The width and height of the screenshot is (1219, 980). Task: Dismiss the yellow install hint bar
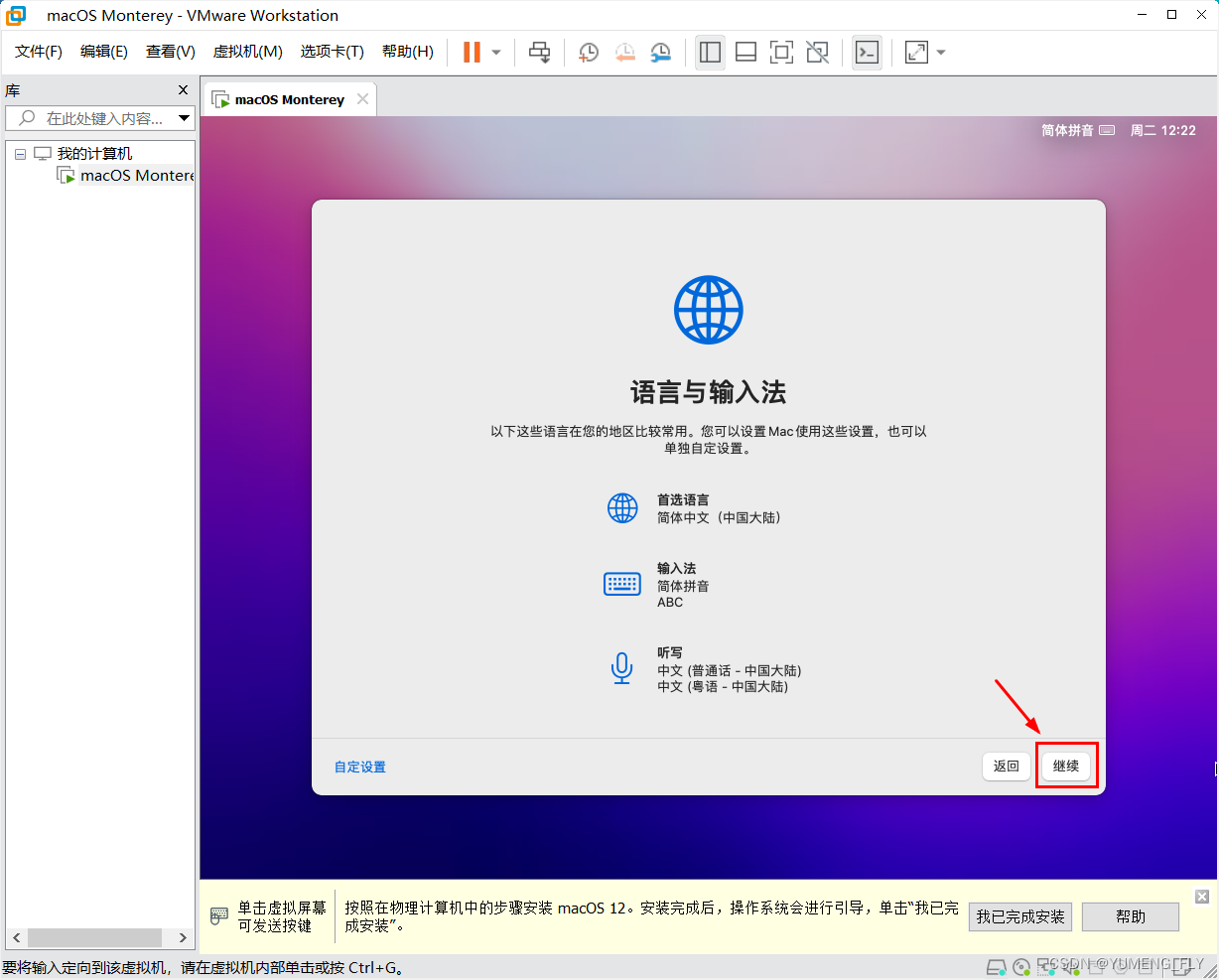1201,897
